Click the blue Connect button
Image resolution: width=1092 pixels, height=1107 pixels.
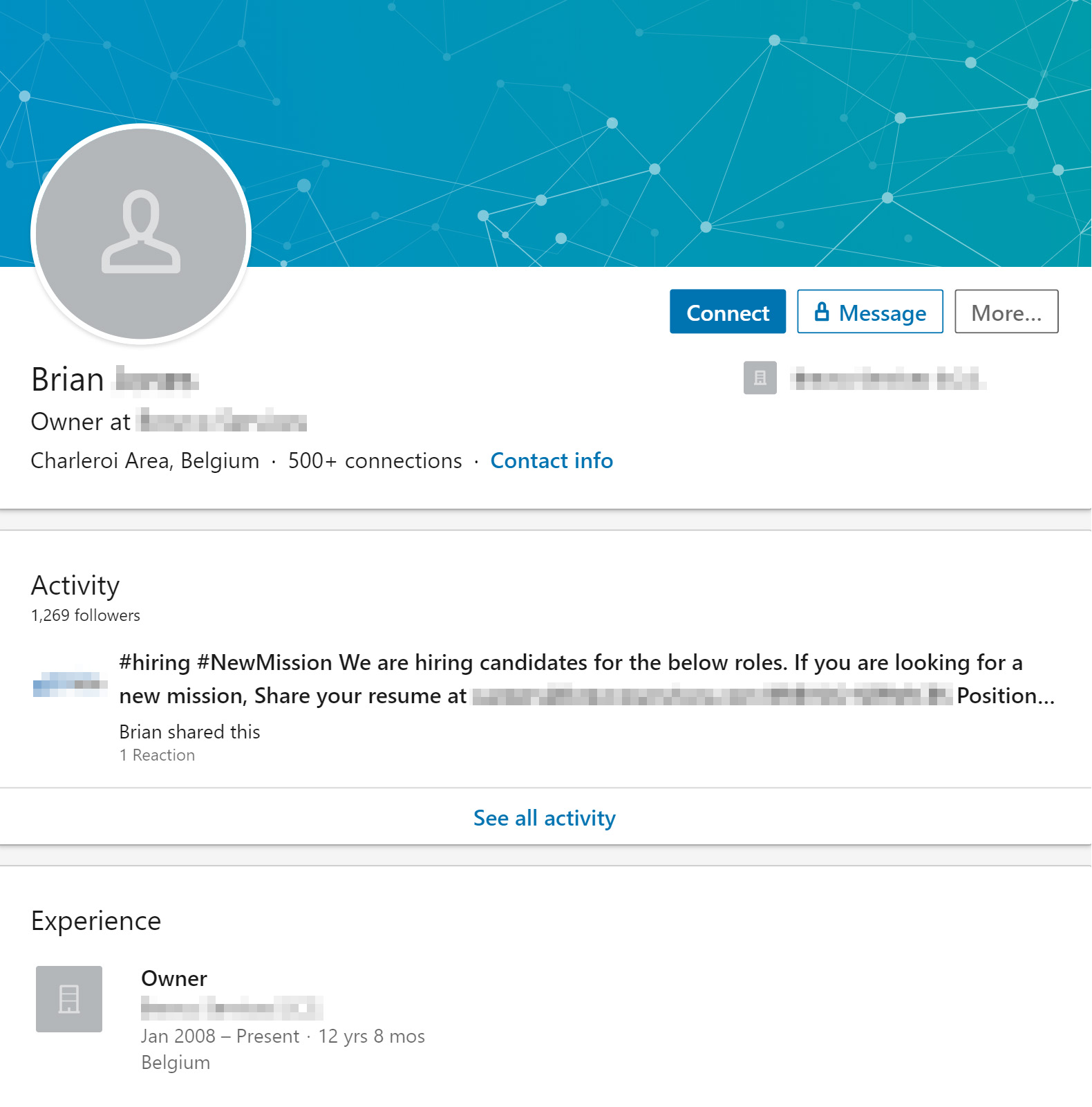pyautogui.click(x=727, y=311)
